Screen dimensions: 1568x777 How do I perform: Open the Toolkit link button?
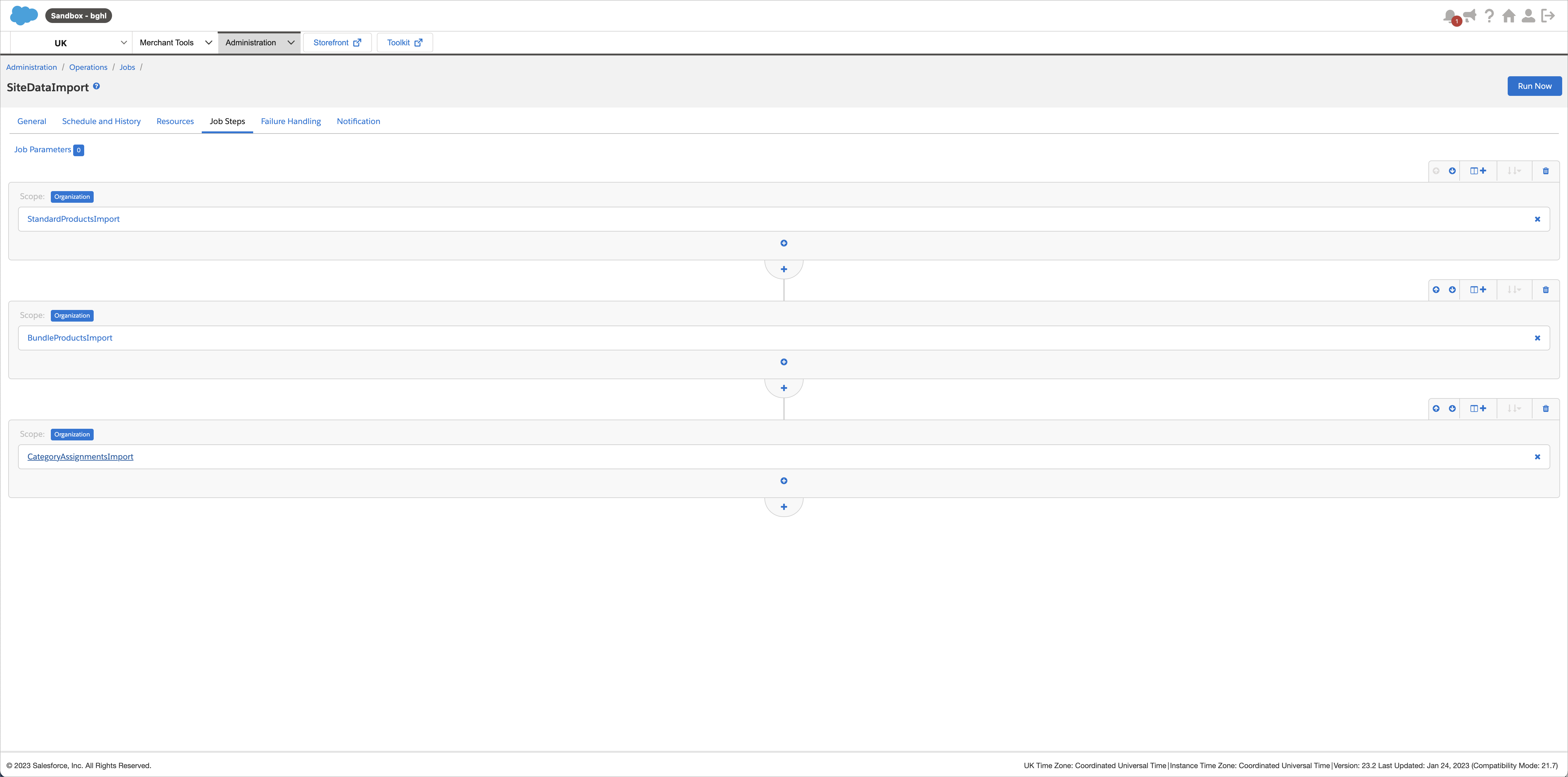click(x=405, y=43)
